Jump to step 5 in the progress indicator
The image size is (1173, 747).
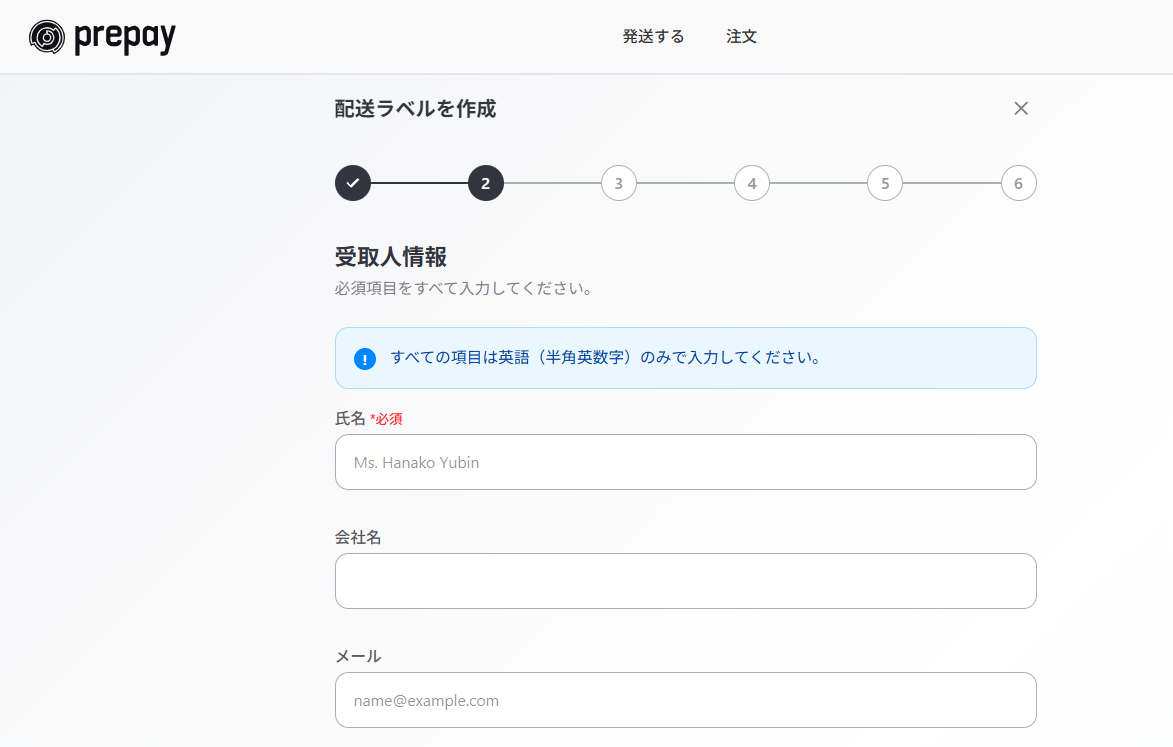[x=885, y=183]
